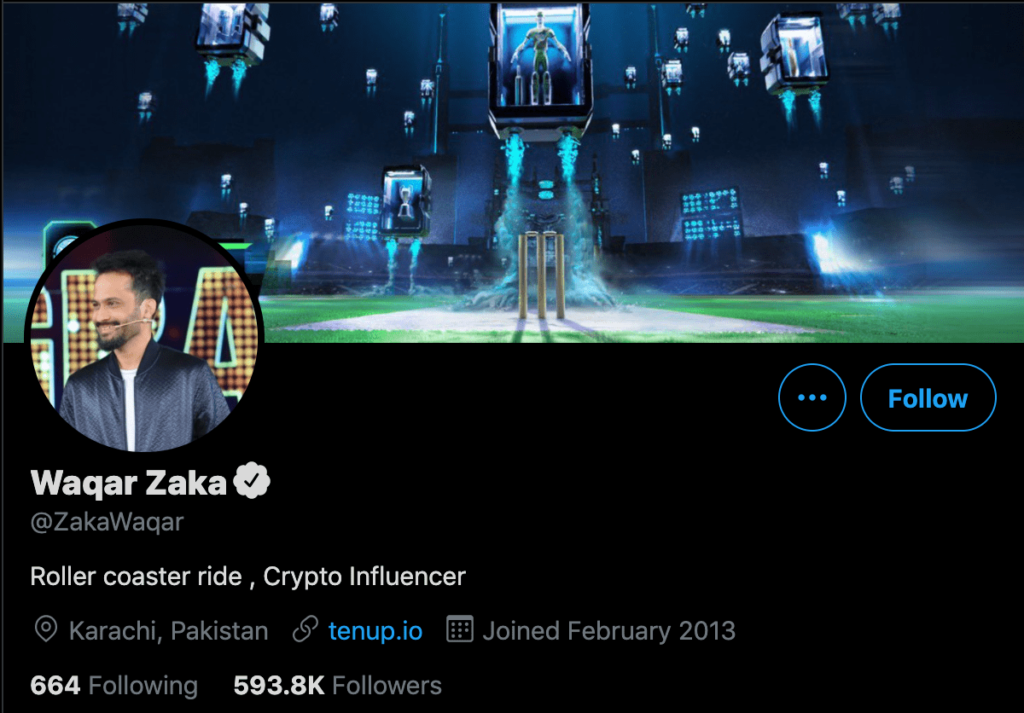Image resolution: width=1024 pixels, height=713 pixels.
Task: Click the @ZakaWaqar username handle
Action: coord(105,521)
